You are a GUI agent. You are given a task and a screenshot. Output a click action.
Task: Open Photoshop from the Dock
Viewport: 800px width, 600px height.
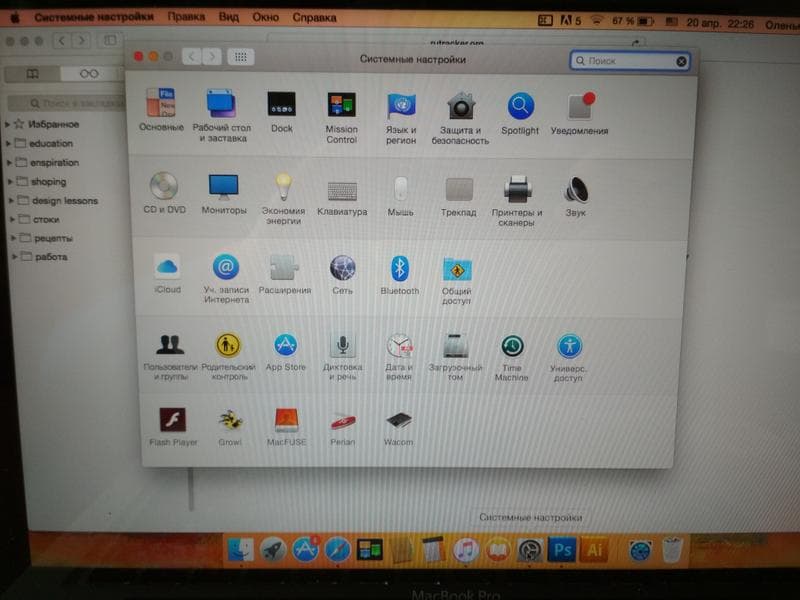tap(562, 550)
